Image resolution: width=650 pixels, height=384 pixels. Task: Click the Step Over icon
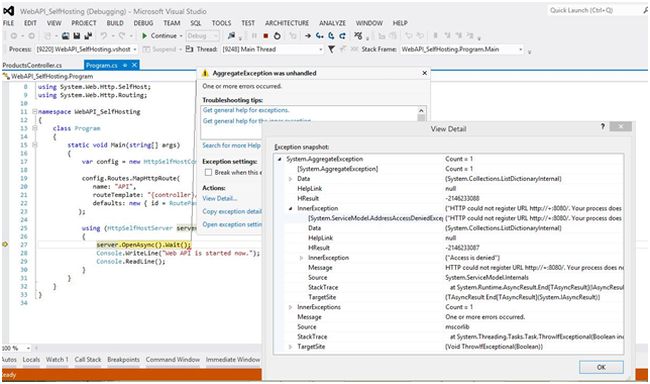(331, 36)
